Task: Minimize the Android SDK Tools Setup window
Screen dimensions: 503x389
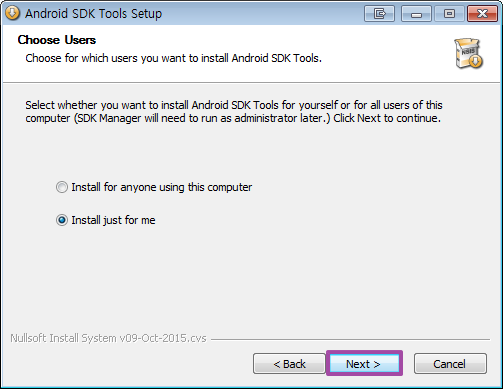Action: 416,14
